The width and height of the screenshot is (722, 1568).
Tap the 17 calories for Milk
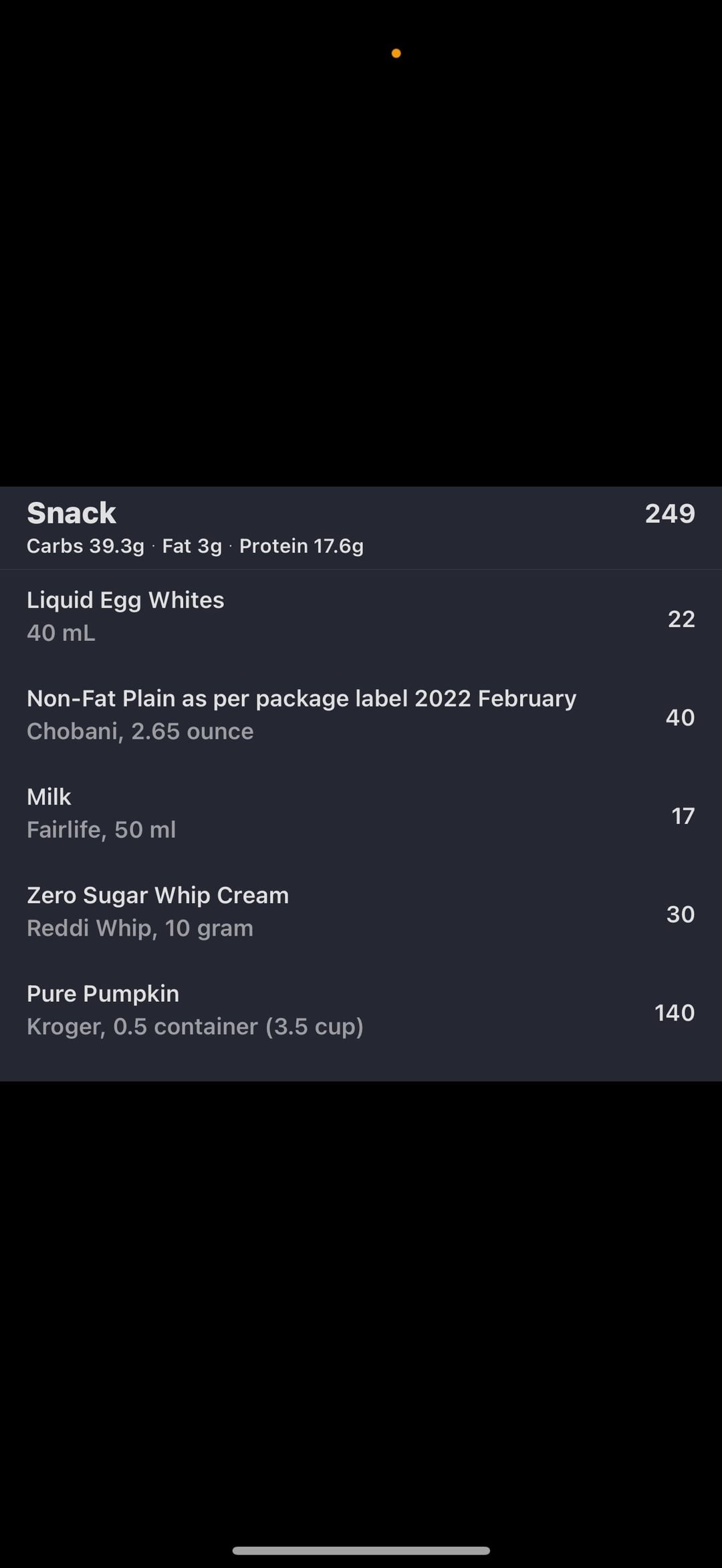pyautogui.click(x=683, y=815)
